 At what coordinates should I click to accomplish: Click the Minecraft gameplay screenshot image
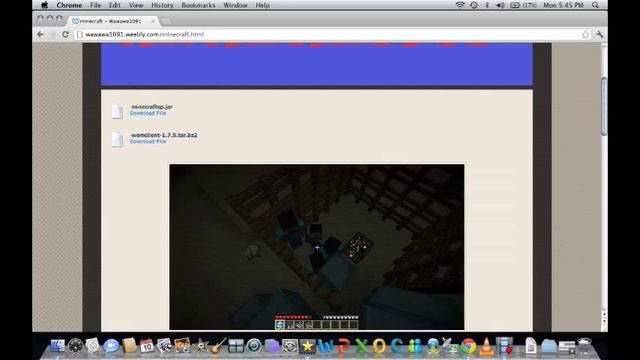pos(317,247)
